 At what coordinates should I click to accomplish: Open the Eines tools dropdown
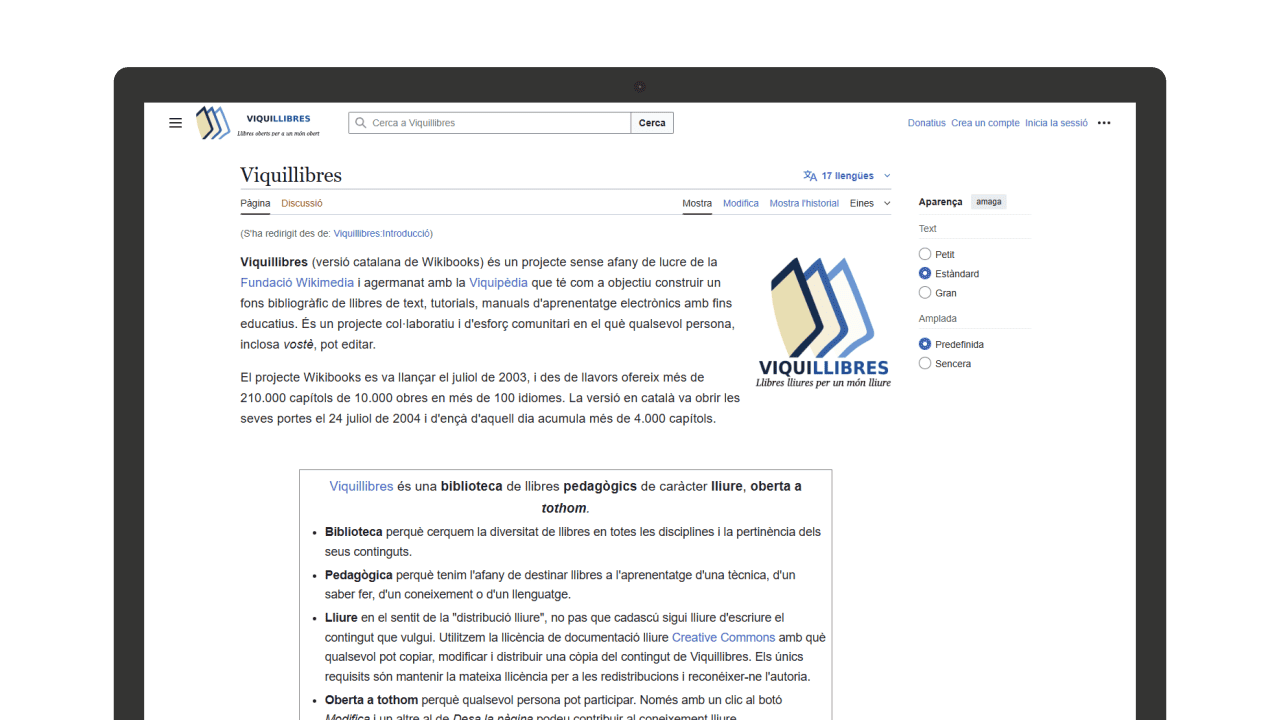coord(870,203)
